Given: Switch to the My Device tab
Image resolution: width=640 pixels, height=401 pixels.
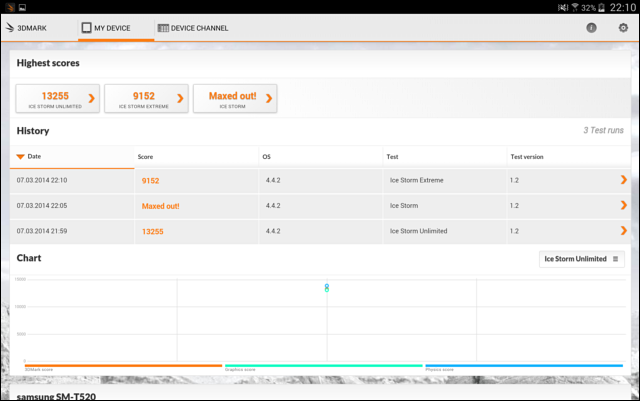Looking at the screenshot, I should pyautogui.click(x=116, y=28).
